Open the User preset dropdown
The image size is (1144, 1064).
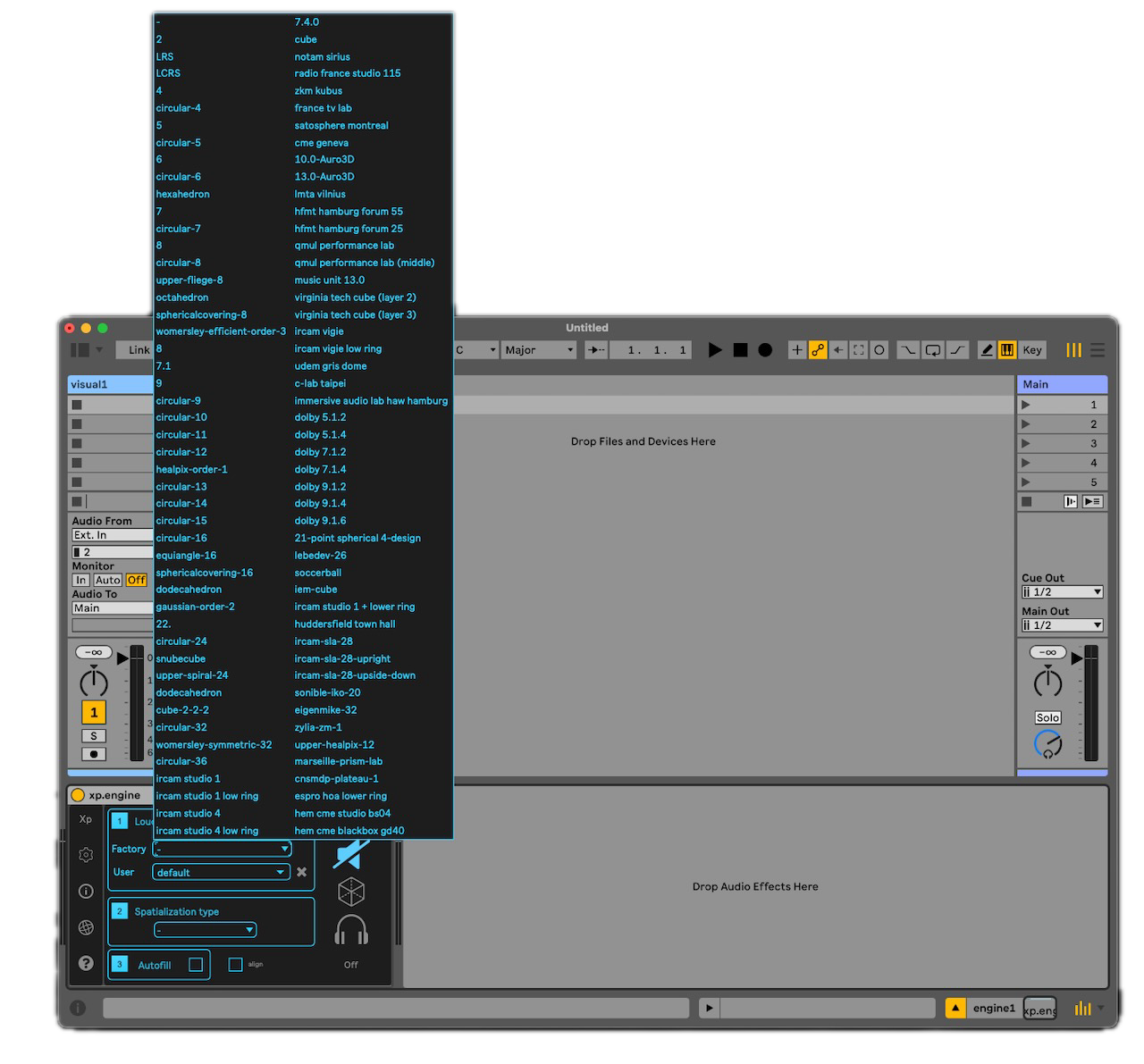click(x=221, y=872)
